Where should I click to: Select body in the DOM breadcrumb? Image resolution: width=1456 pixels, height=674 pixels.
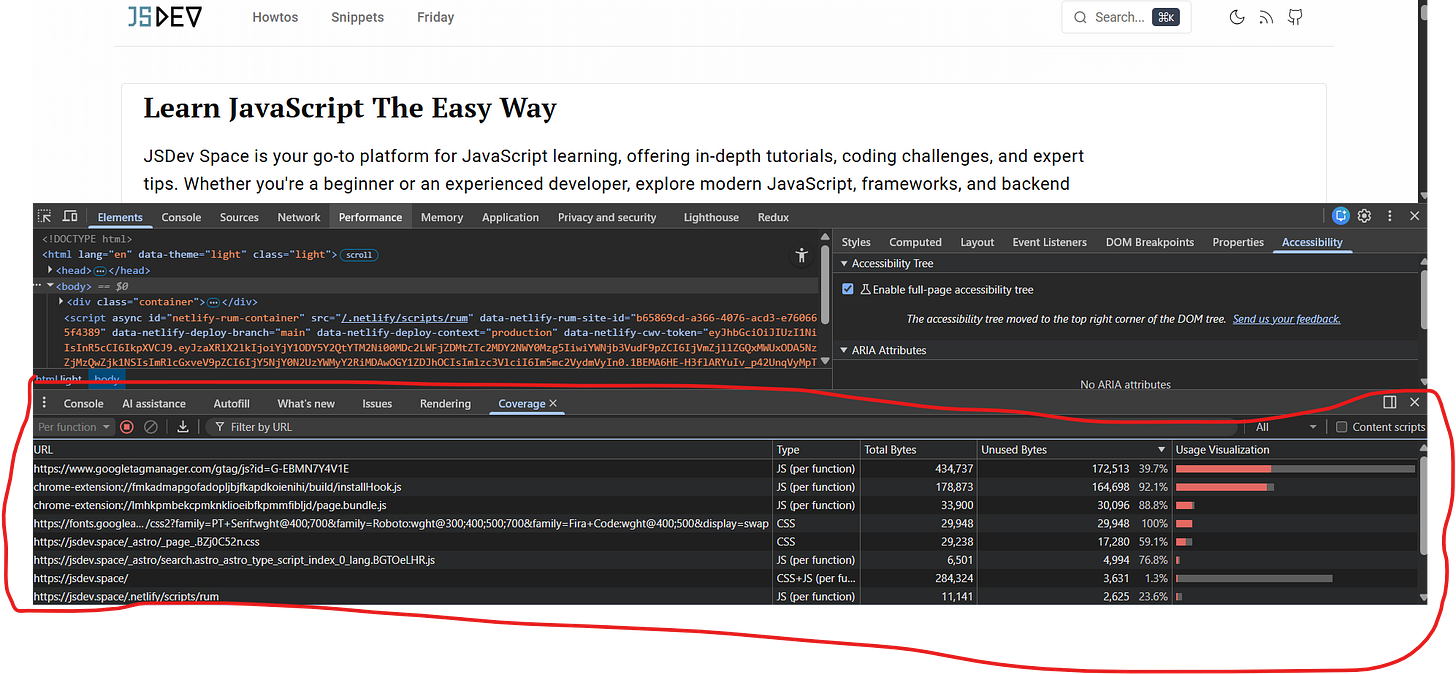point(107,380)
